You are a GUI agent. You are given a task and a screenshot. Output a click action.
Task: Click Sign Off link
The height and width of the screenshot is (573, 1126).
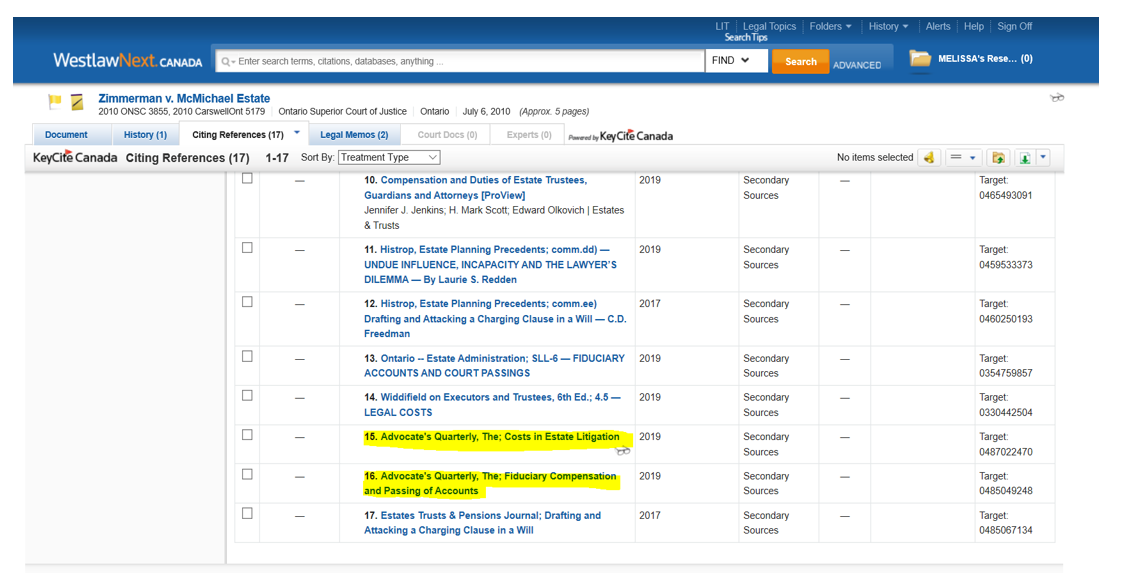coord(1015,27)
